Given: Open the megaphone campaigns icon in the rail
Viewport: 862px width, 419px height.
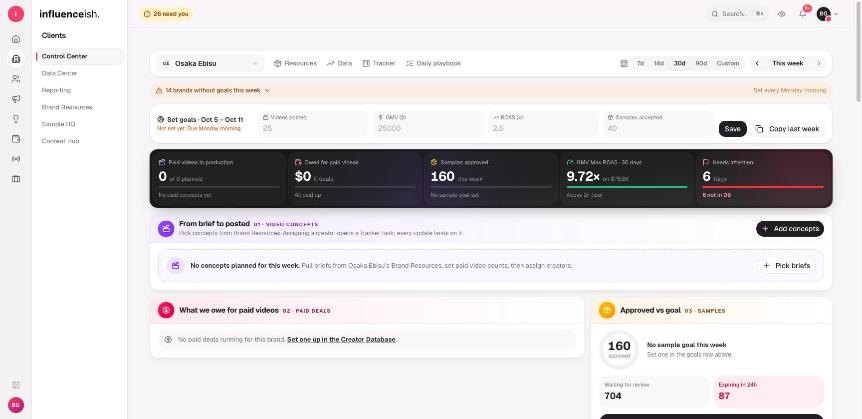Looking at the screenshot, I should click(16, 99).
